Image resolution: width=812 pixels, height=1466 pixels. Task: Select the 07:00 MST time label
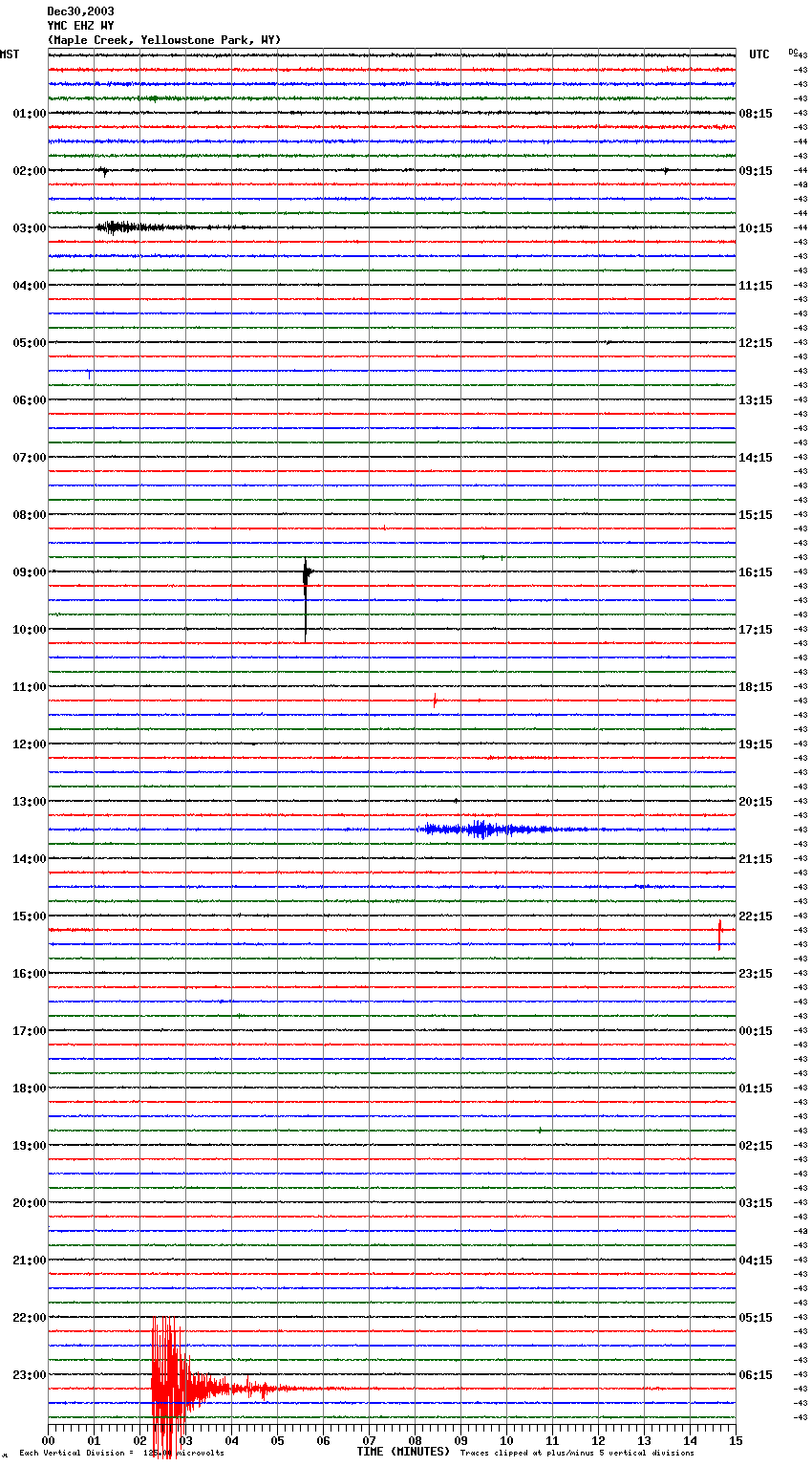point(29,458)
